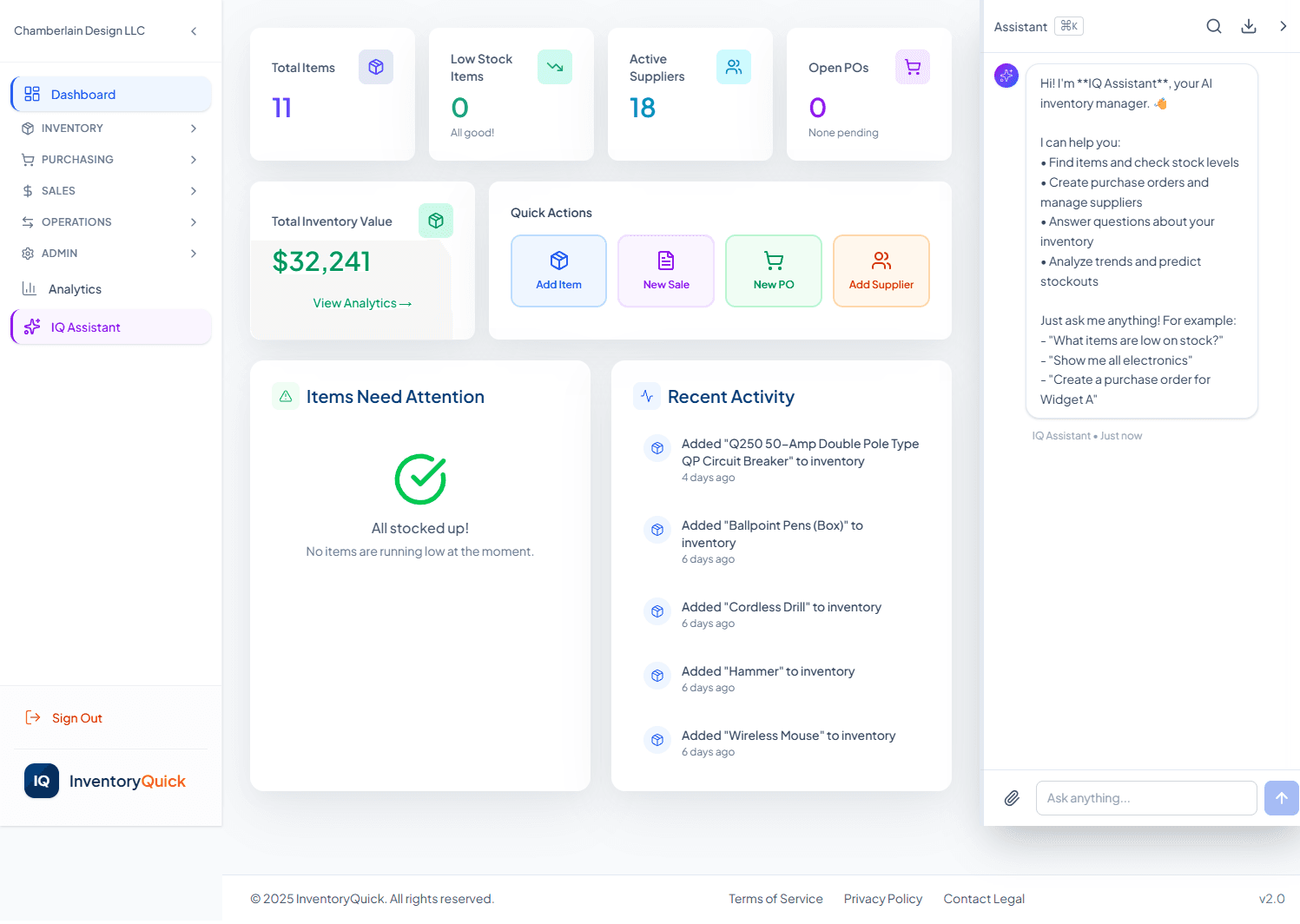Open the search icon in Assistant panel
The image size is (1300, 924).
coord(1213,26)
